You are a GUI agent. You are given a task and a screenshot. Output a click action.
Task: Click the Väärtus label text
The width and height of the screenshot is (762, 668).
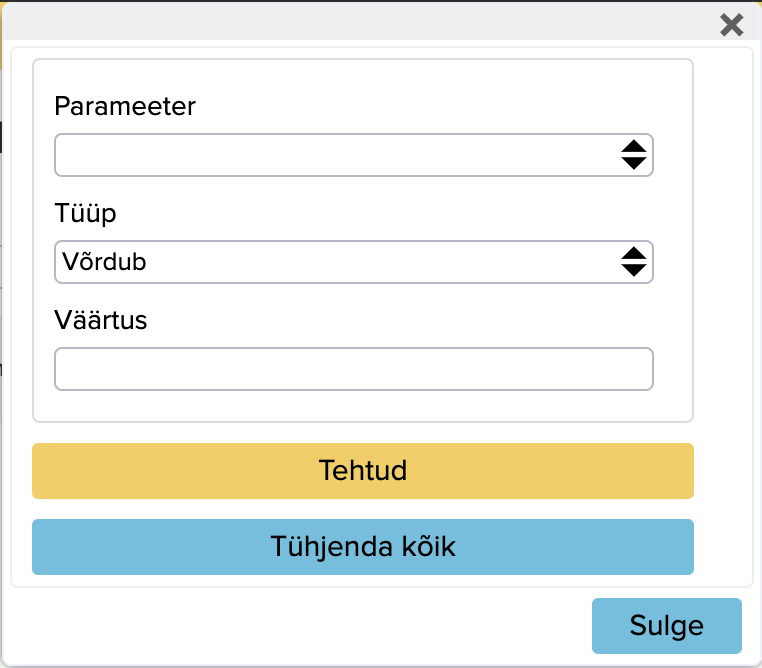pos(101,320)
